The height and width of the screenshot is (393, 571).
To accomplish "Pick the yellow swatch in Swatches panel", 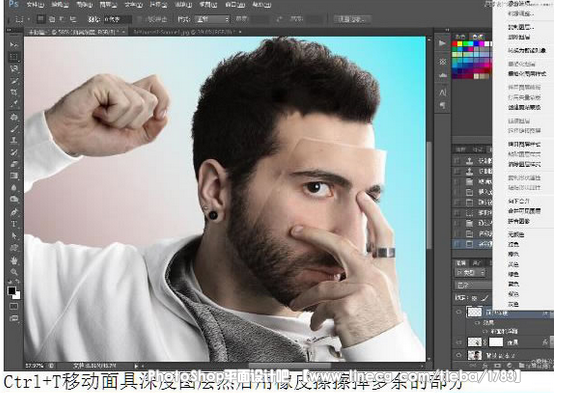I will click(x=460, y=44).
